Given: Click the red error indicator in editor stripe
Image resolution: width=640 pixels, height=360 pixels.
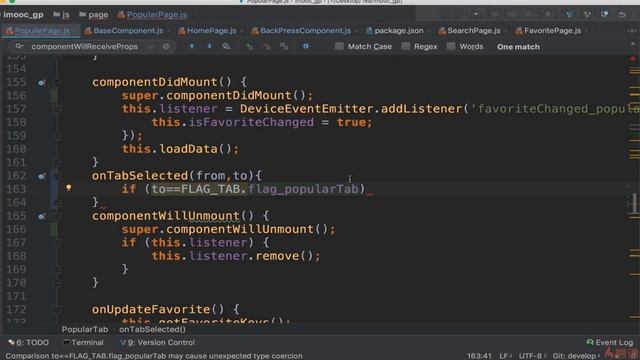Looking at the screenshot, I should tap(633, 59).
